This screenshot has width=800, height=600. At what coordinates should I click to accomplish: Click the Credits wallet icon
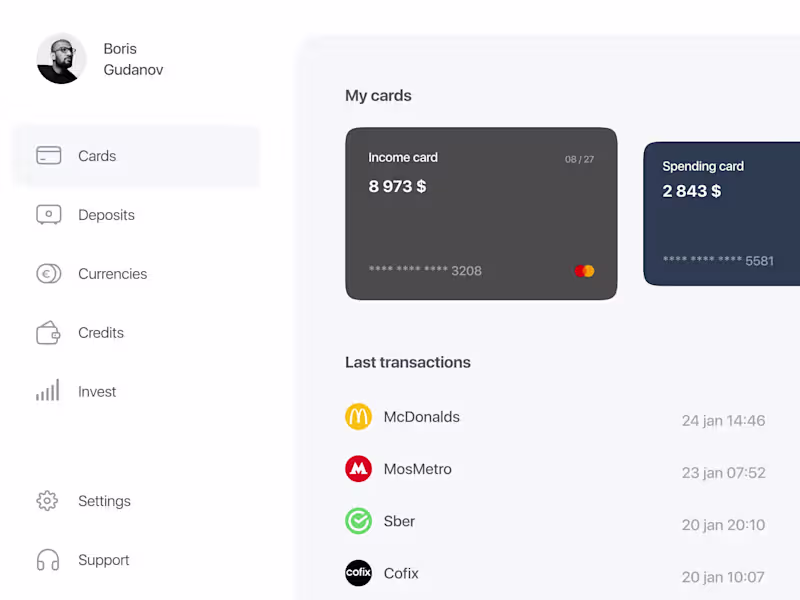tap(48, 333)
